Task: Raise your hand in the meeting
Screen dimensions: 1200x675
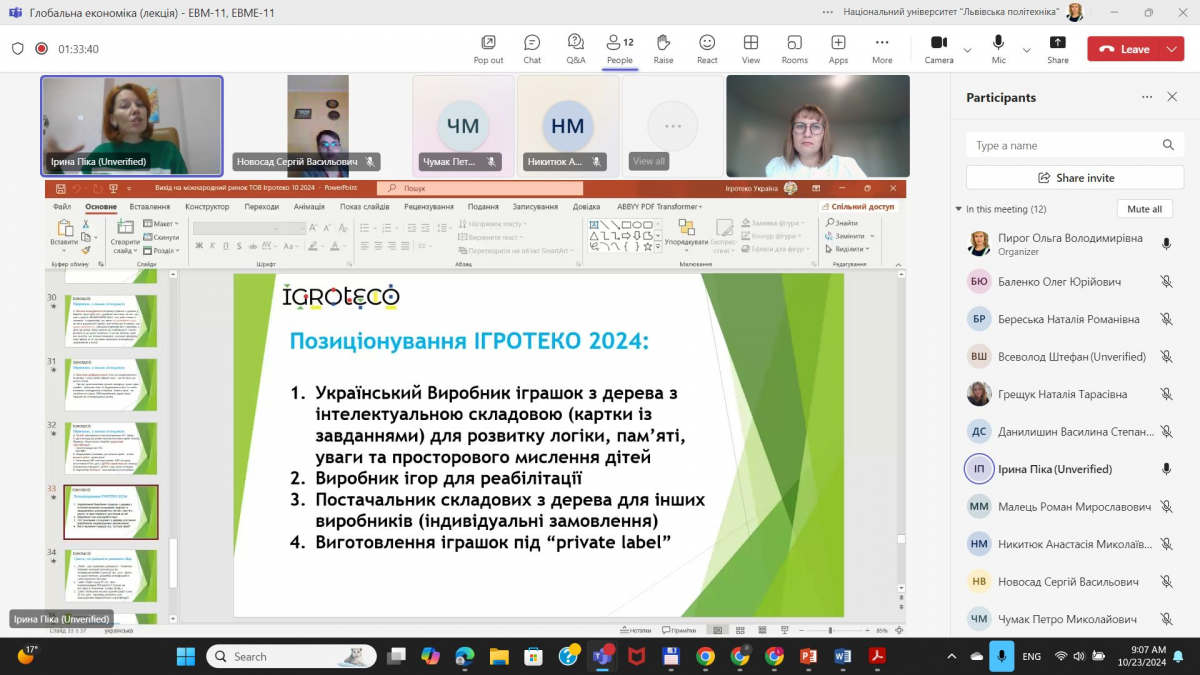Action: click(x=663, y=48)
